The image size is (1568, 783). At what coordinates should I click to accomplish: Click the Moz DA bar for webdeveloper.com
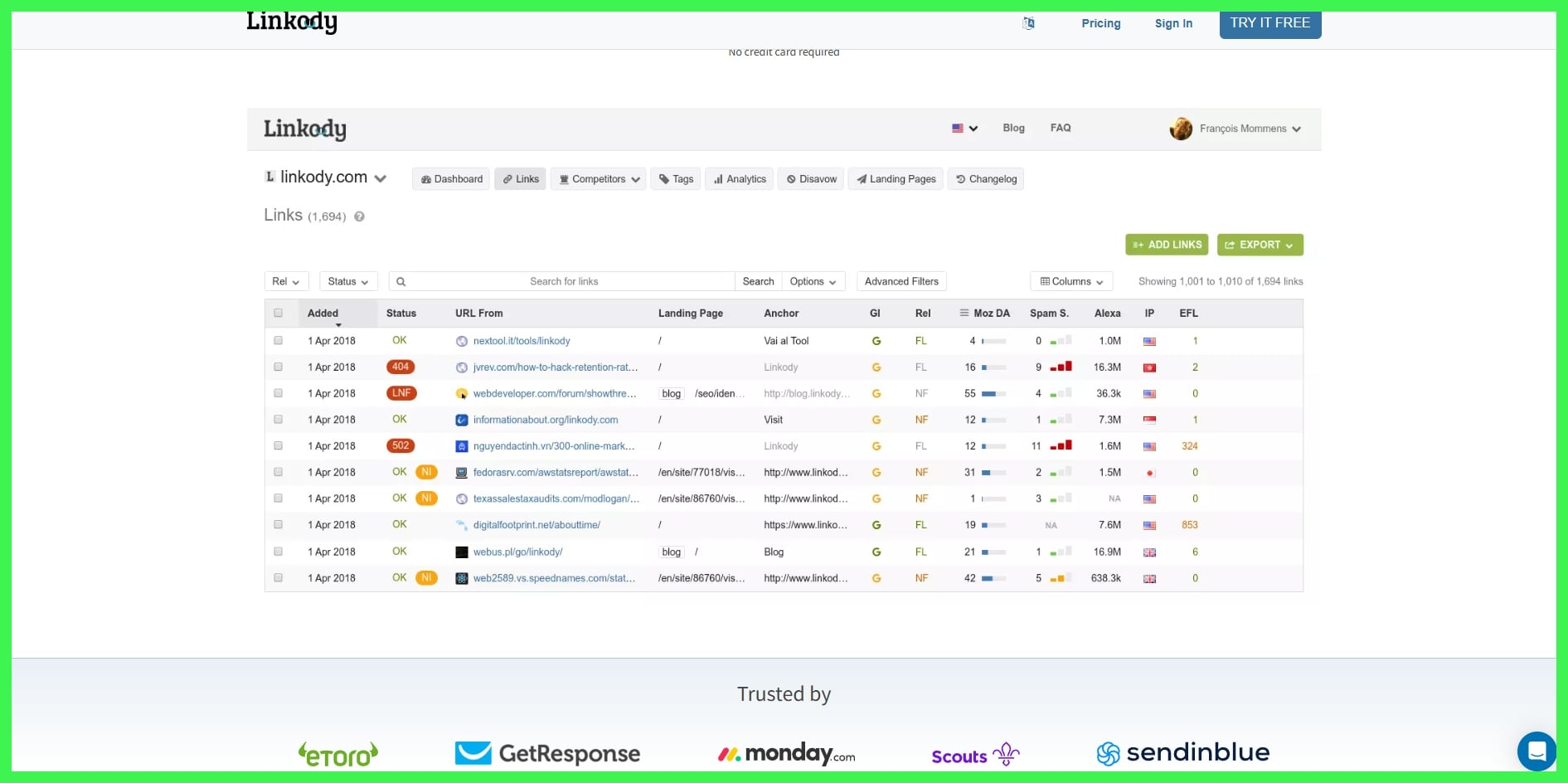[x=993, y=394]
